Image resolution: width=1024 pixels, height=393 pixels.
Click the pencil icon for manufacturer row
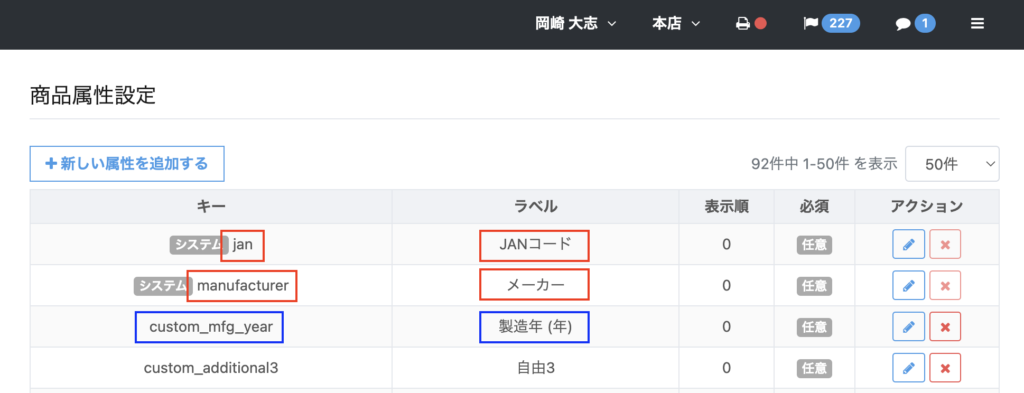pyautogui.click(x=908, y=285)
